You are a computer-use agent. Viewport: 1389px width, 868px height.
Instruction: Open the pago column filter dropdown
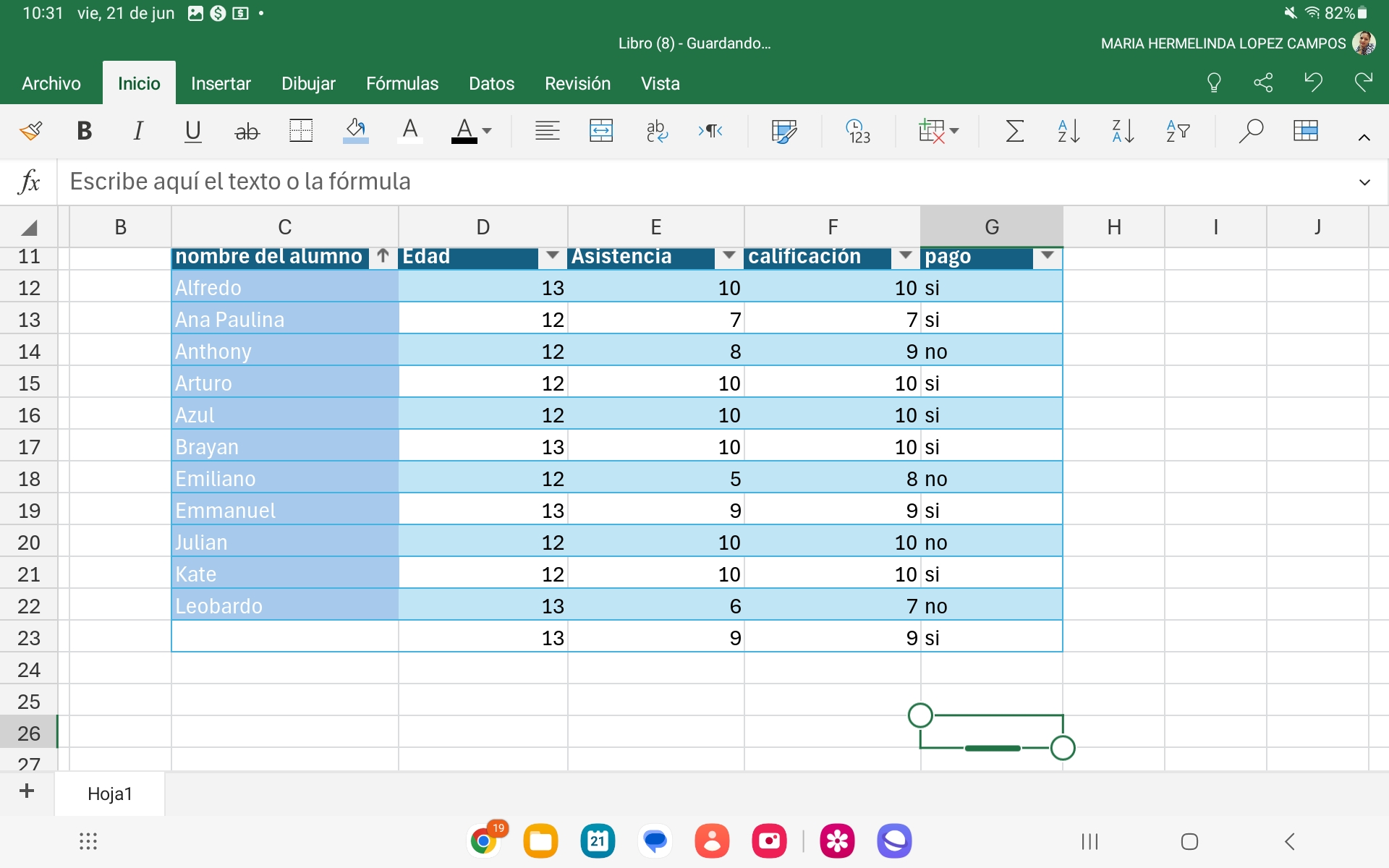point(1047,255)
